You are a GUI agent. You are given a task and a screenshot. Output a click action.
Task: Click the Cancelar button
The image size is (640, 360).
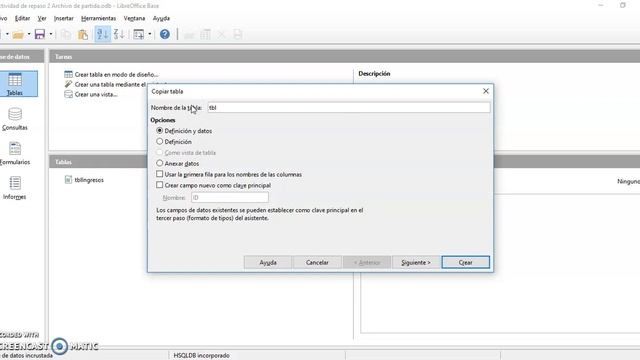(x=317, y=262)
